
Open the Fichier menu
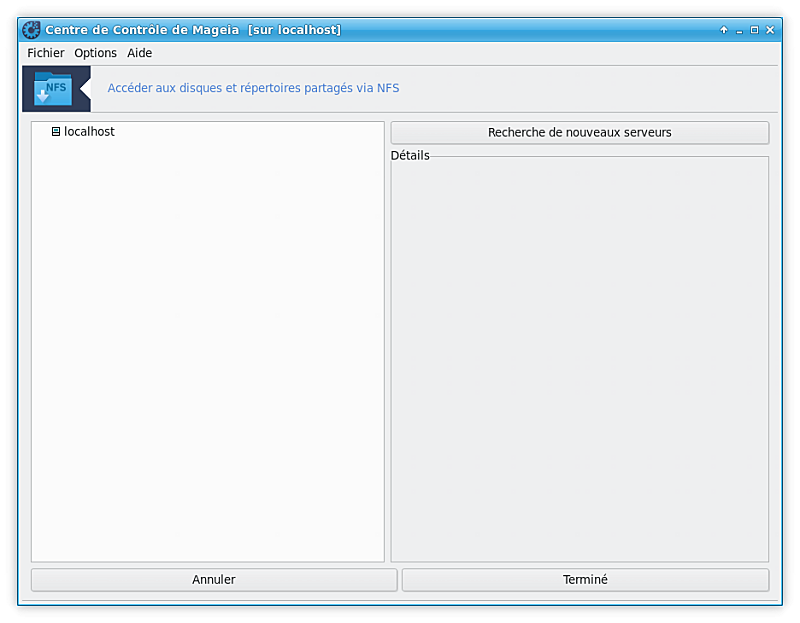pyautogui.click(x=46, y=53)
